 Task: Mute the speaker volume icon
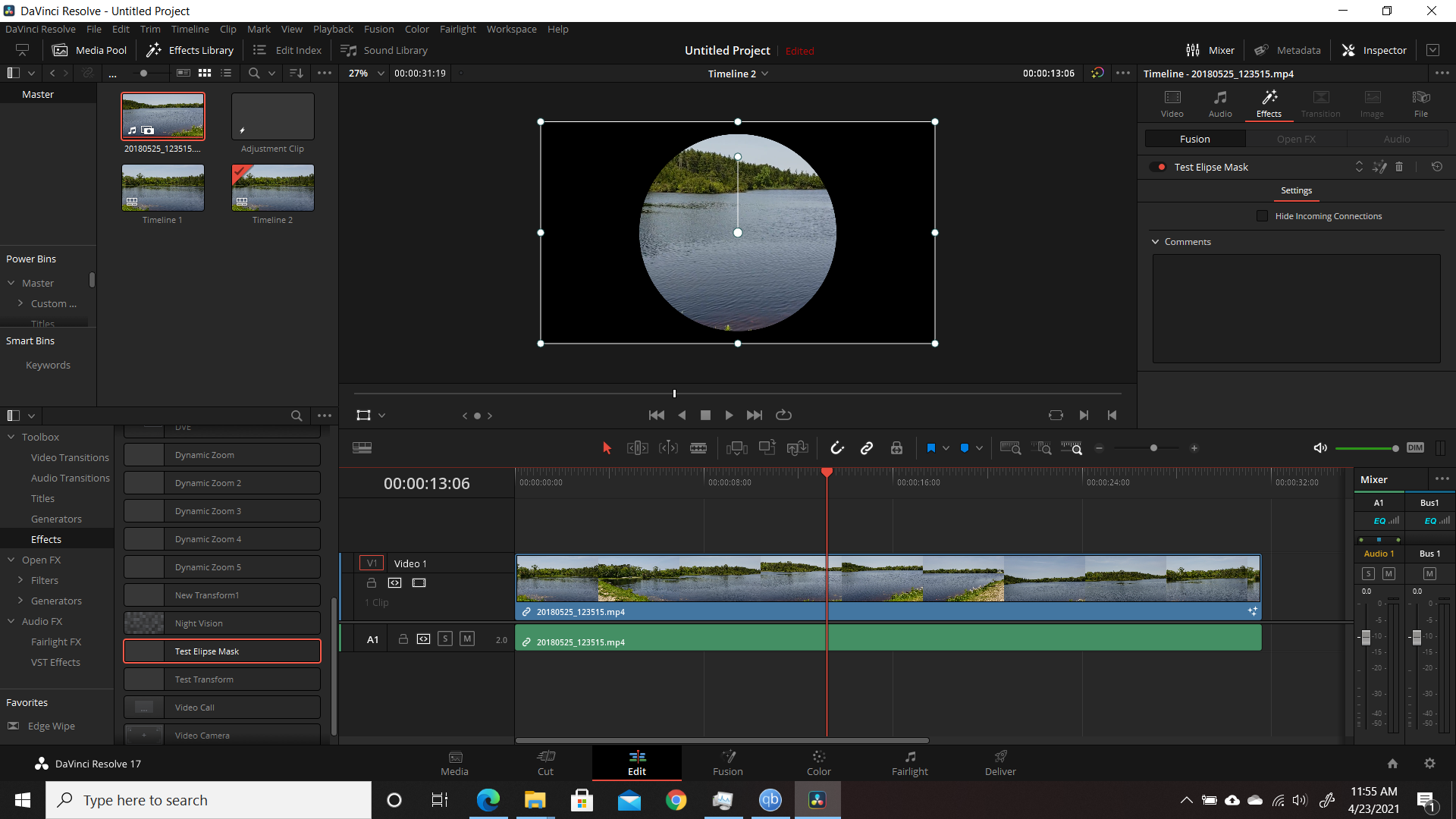(1320, 448)
